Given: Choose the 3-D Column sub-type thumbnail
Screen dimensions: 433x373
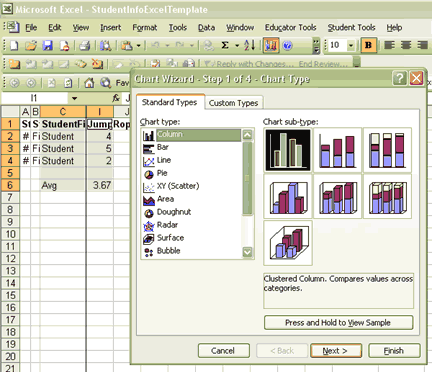Looking at the screenshot, I should (x=288, y=243).
